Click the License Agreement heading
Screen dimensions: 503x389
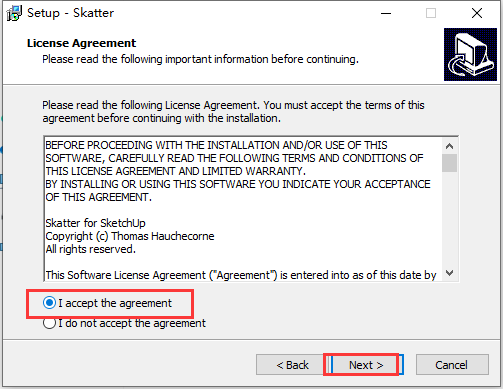coord(81,43)
